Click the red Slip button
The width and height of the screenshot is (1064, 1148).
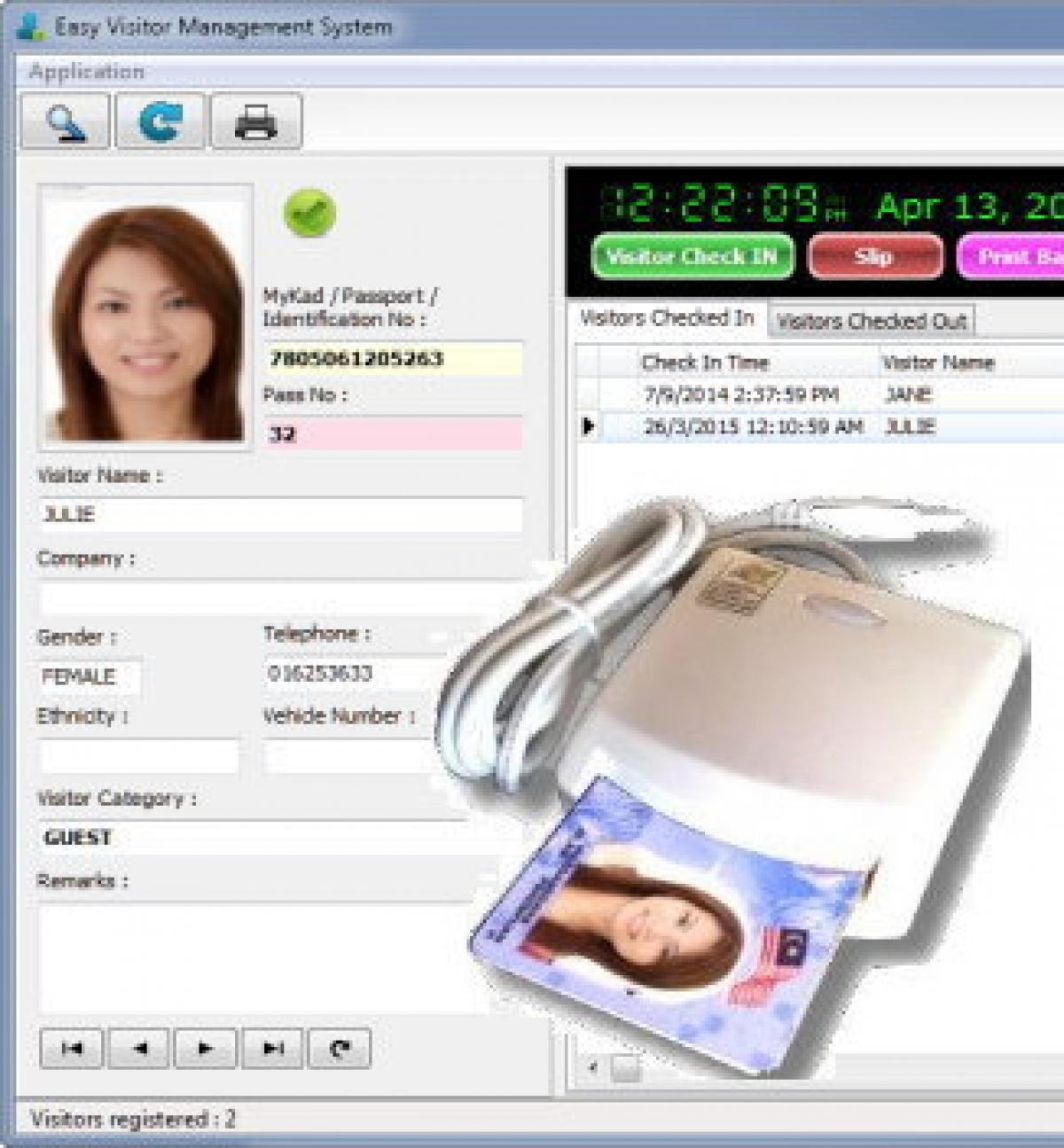pos(875,257)
